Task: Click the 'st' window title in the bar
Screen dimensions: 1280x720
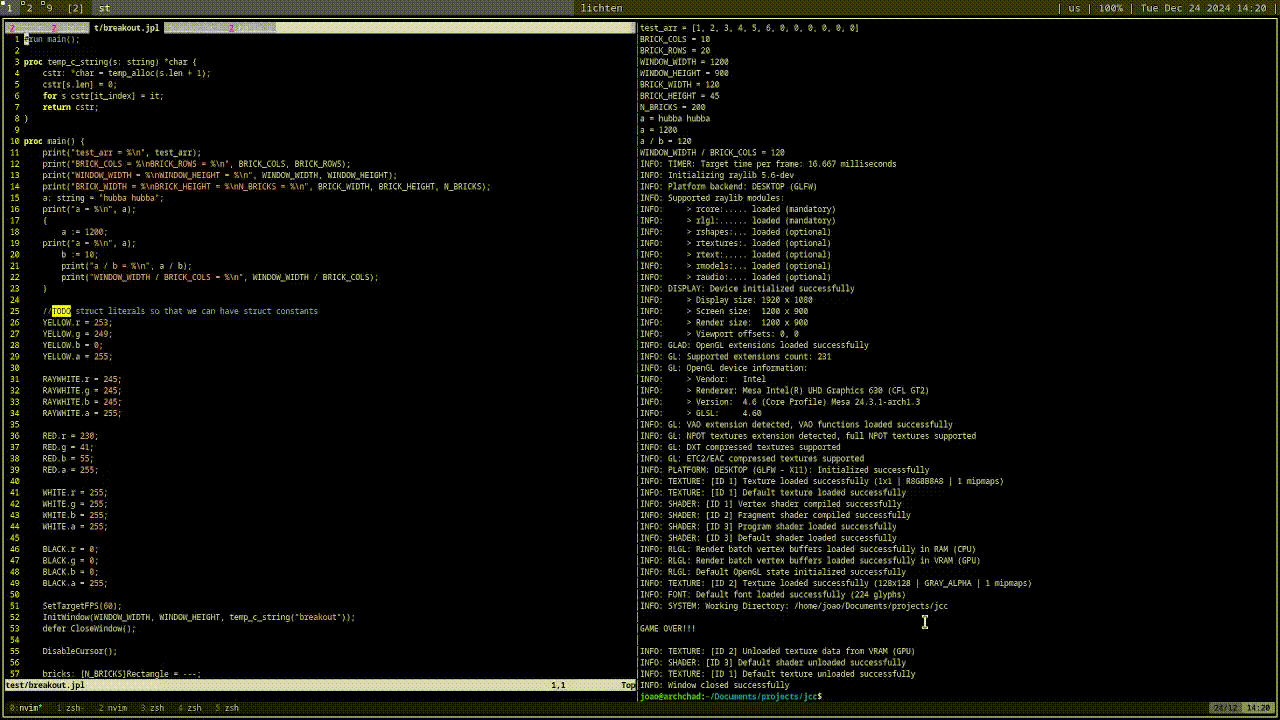Action: pos(105,8)
